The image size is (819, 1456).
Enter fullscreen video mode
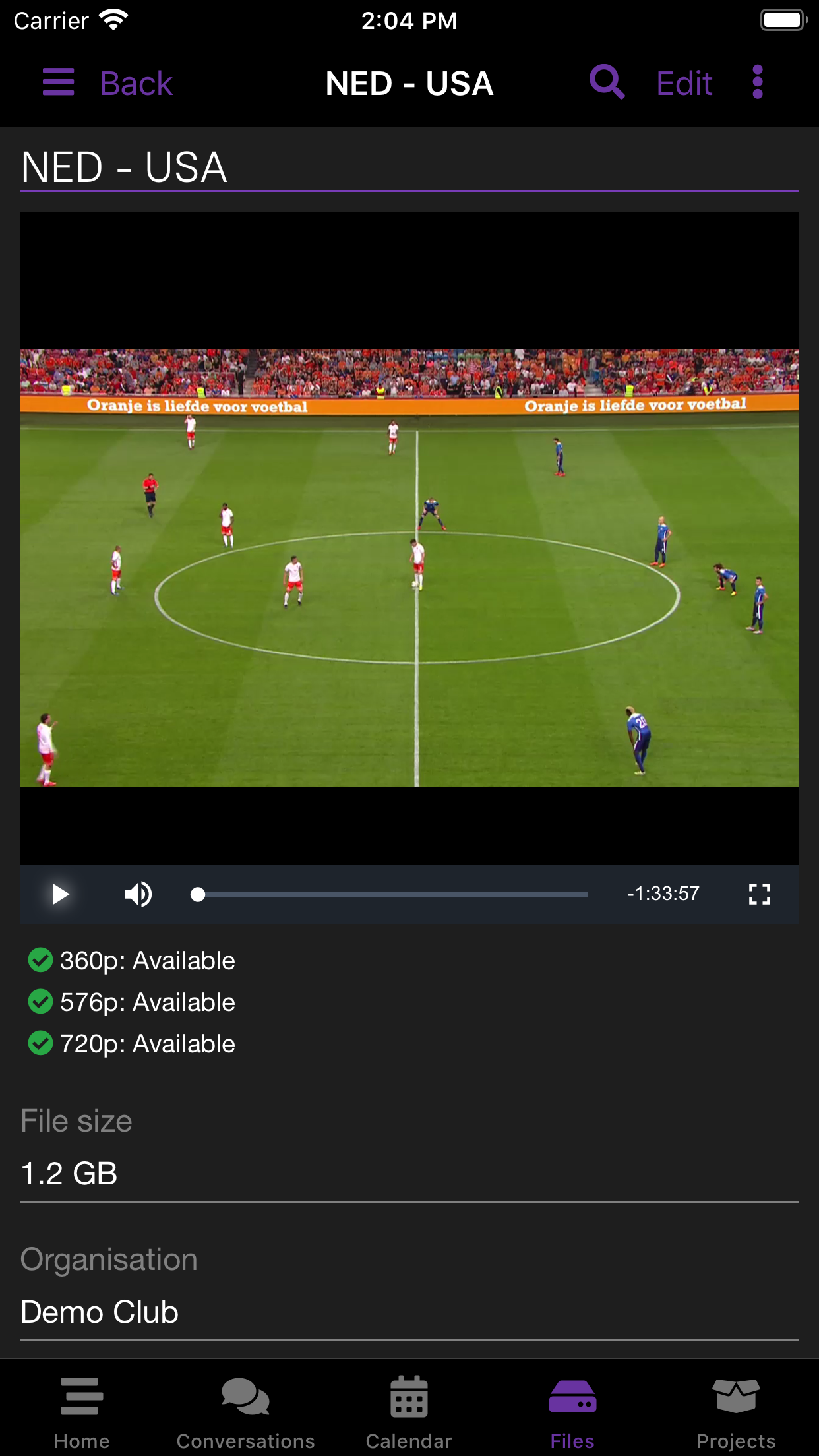[x=760, y=894]
